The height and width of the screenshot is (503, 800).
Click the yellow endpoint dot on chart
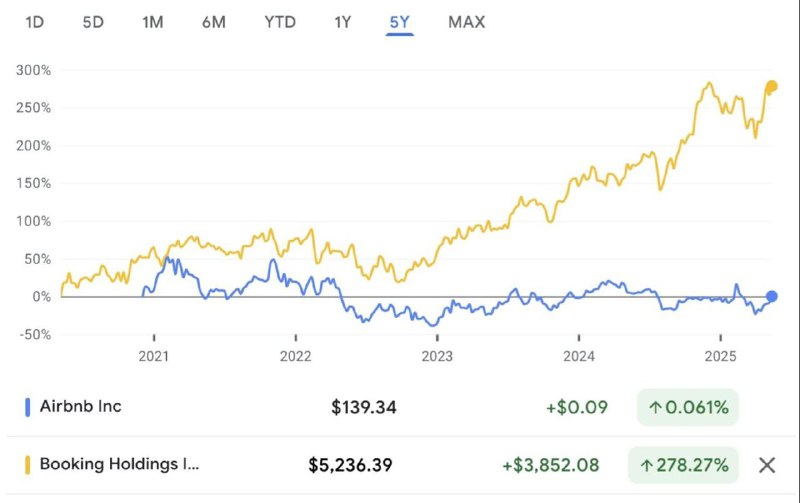772,86
